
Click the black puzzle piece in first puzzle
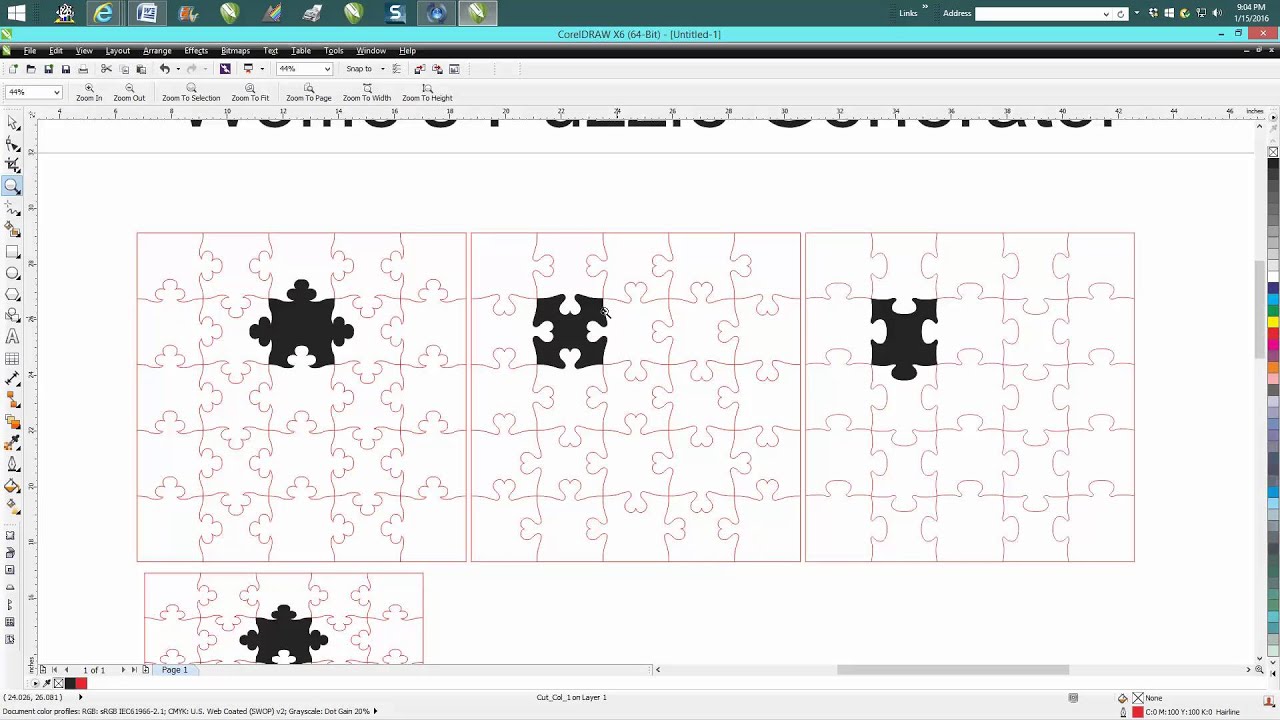301,325
